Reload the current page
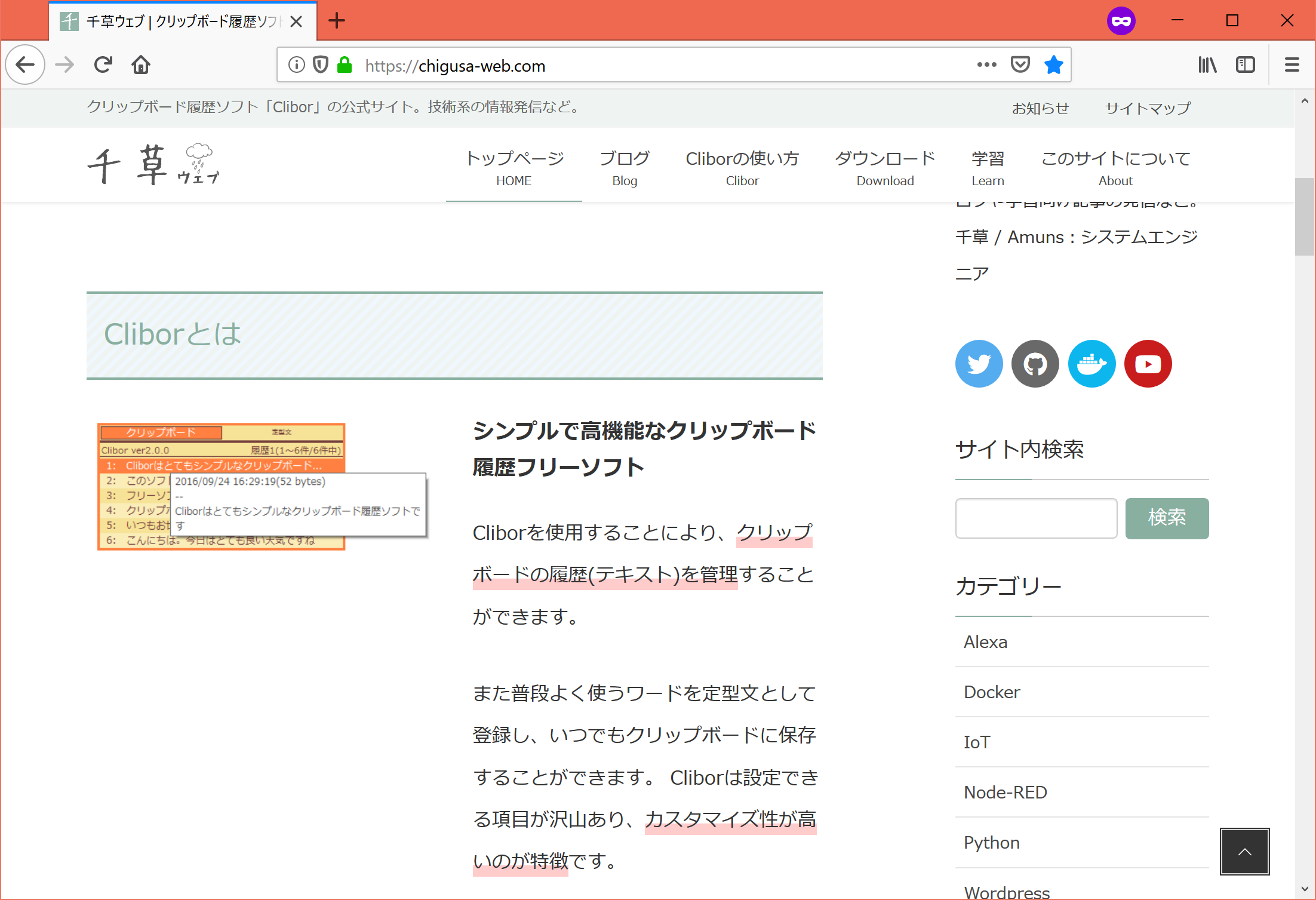Screen dimensions: 1316x900 [103, 64]
